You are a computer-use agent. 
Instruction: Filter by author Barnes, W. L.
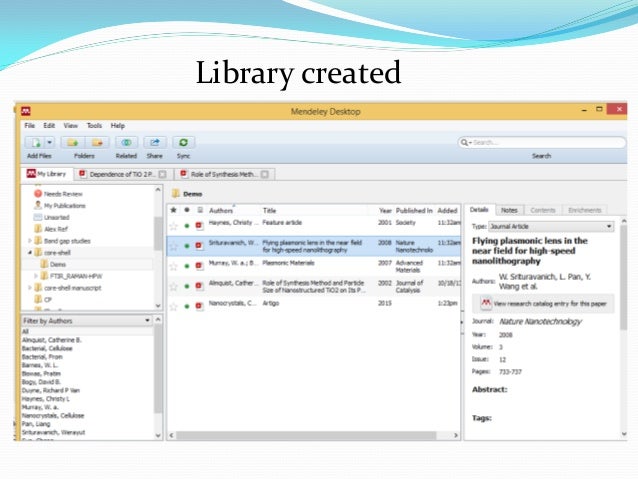40,365
